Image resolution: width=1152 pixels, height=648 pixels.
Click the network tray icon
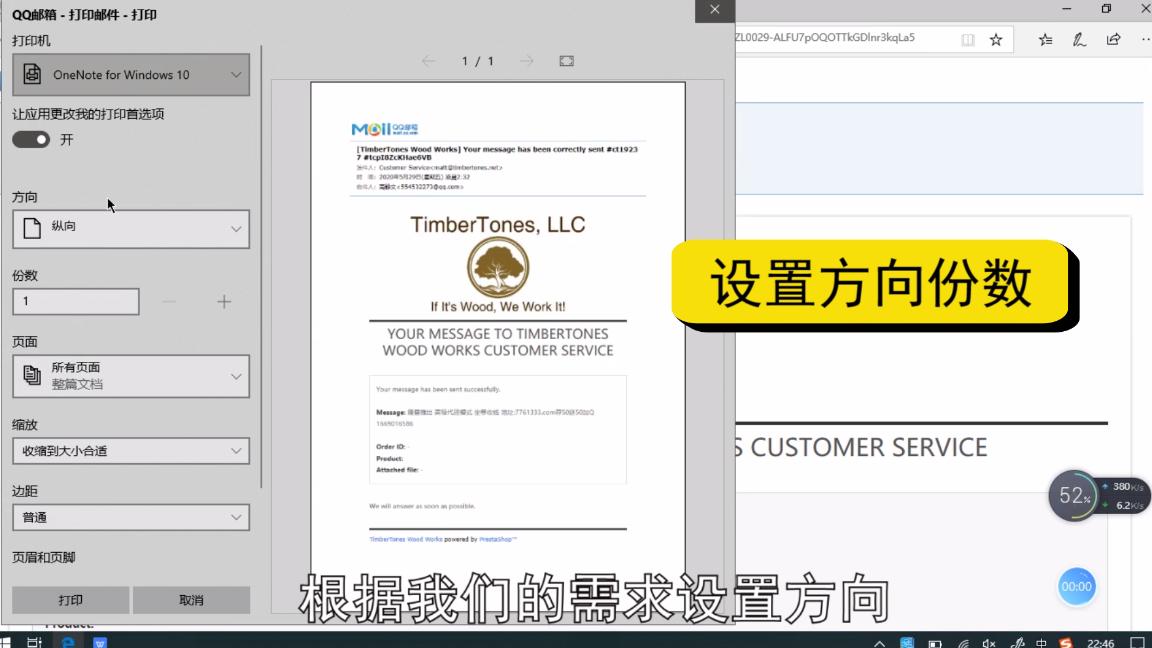pyautogui.click(x=963, y=643)
